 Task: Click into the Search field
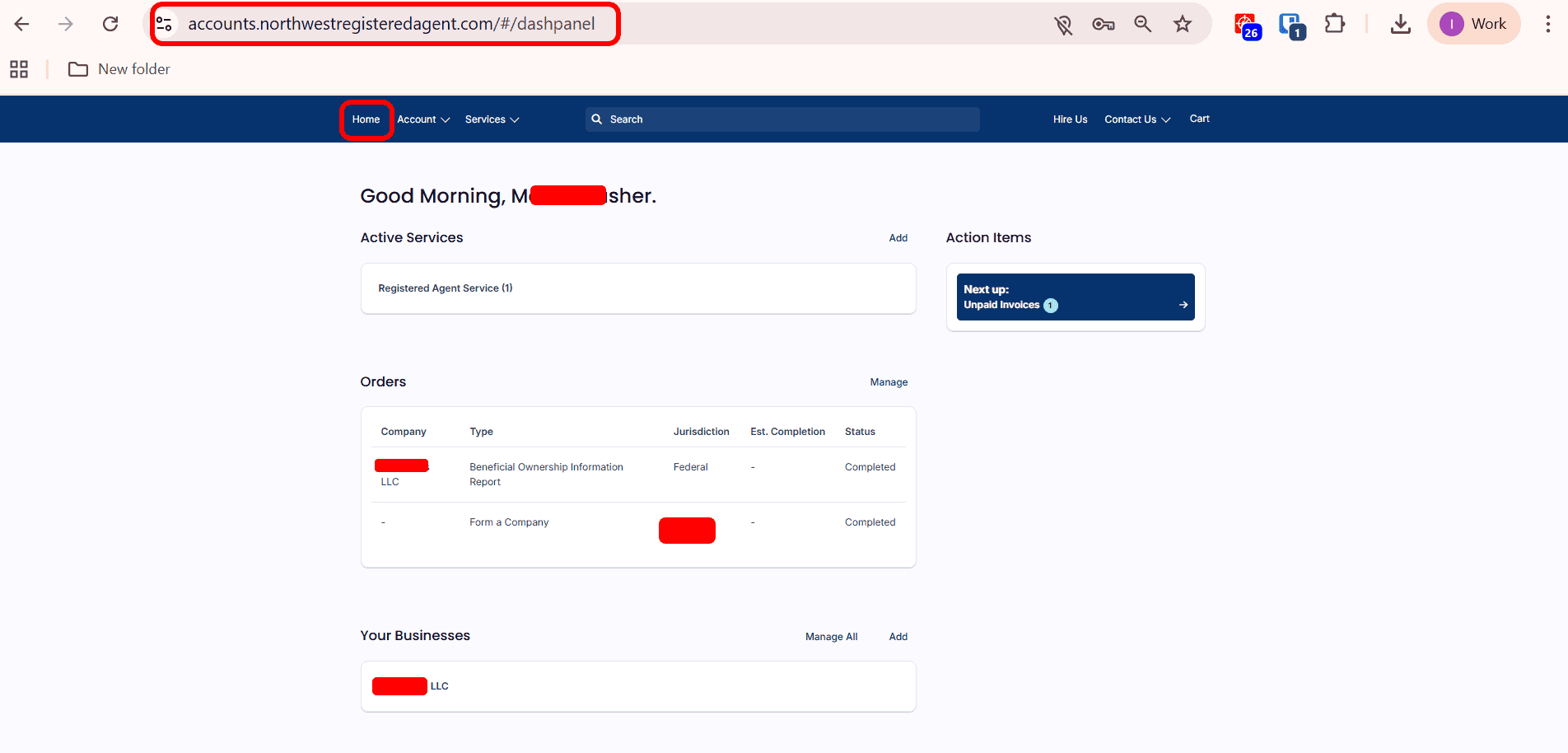(782, 119)
